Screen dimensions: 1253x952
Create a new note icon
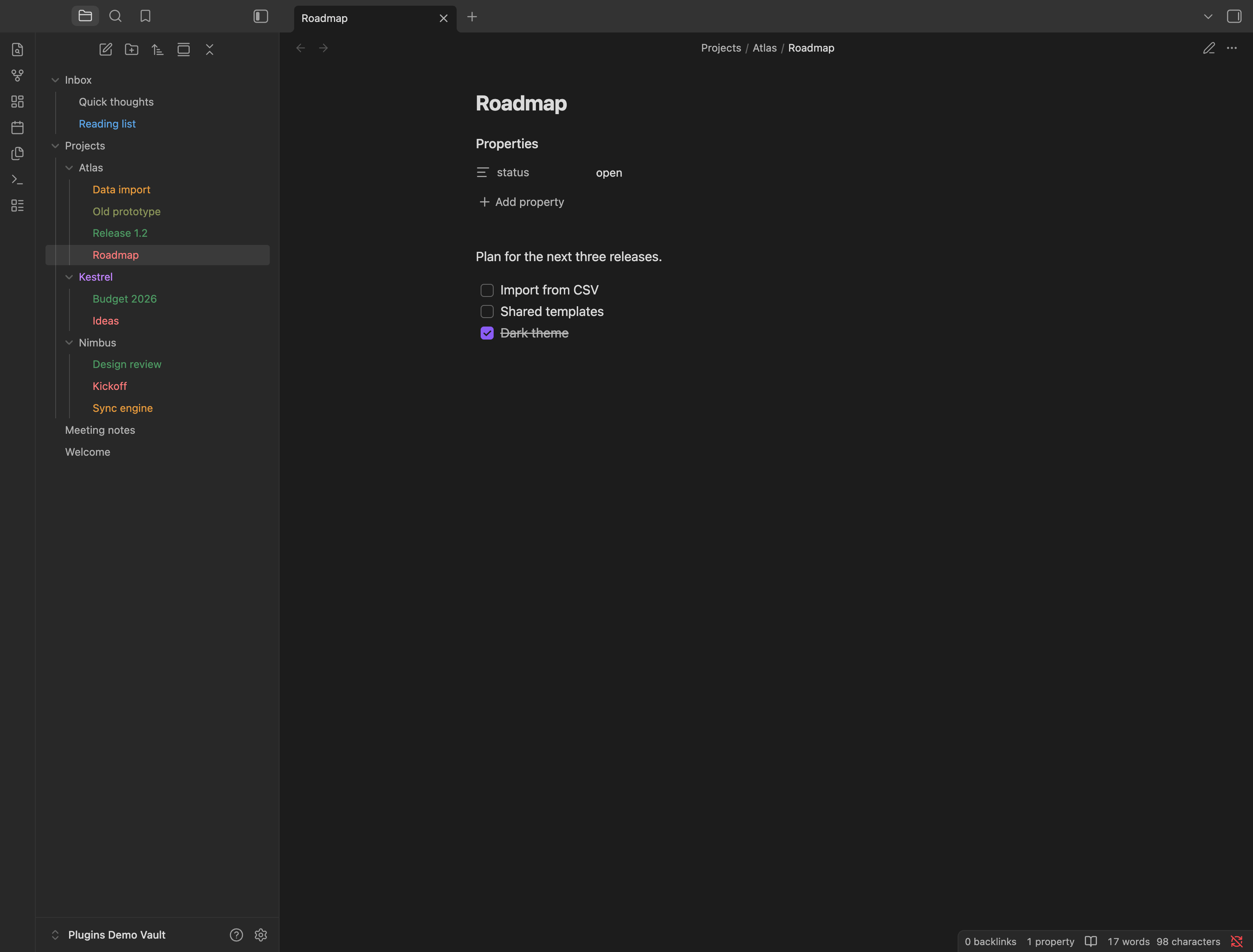pyautogui.click(x=105, y=49)
